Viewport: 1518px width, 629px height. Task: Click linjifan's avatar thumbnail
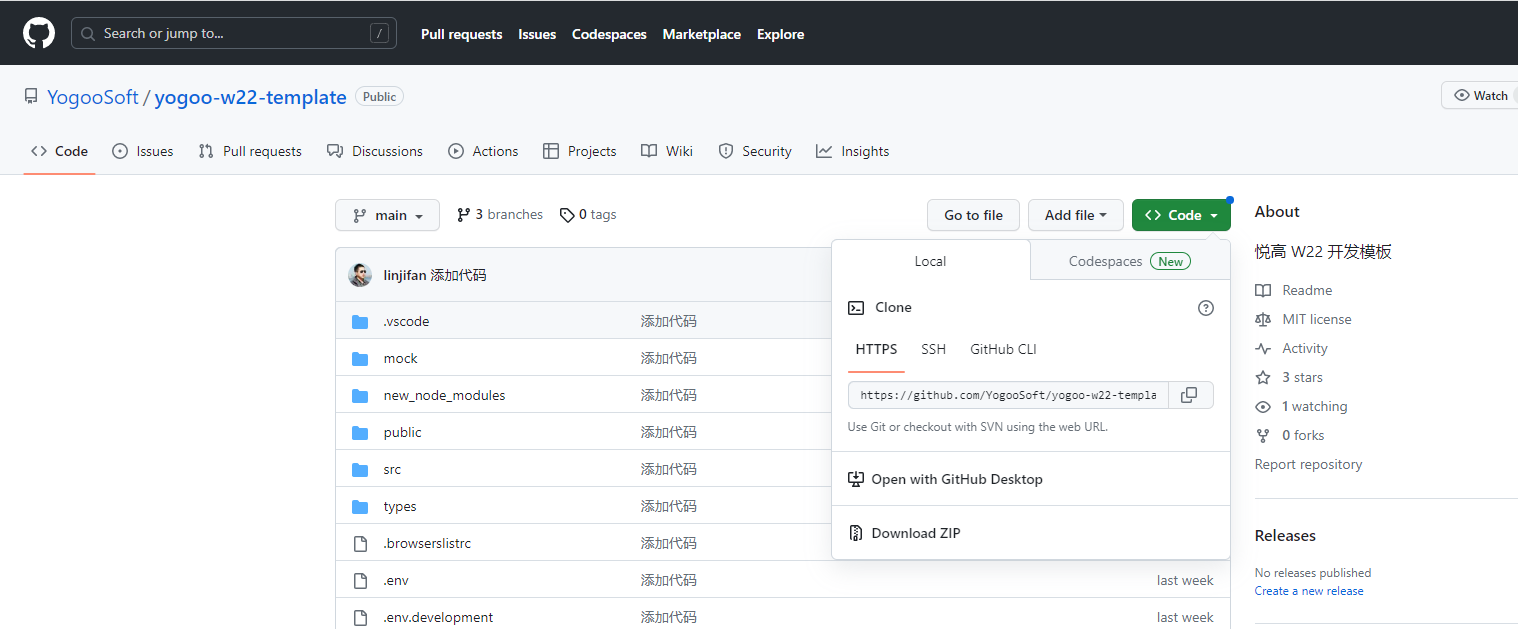click(360, 274)
